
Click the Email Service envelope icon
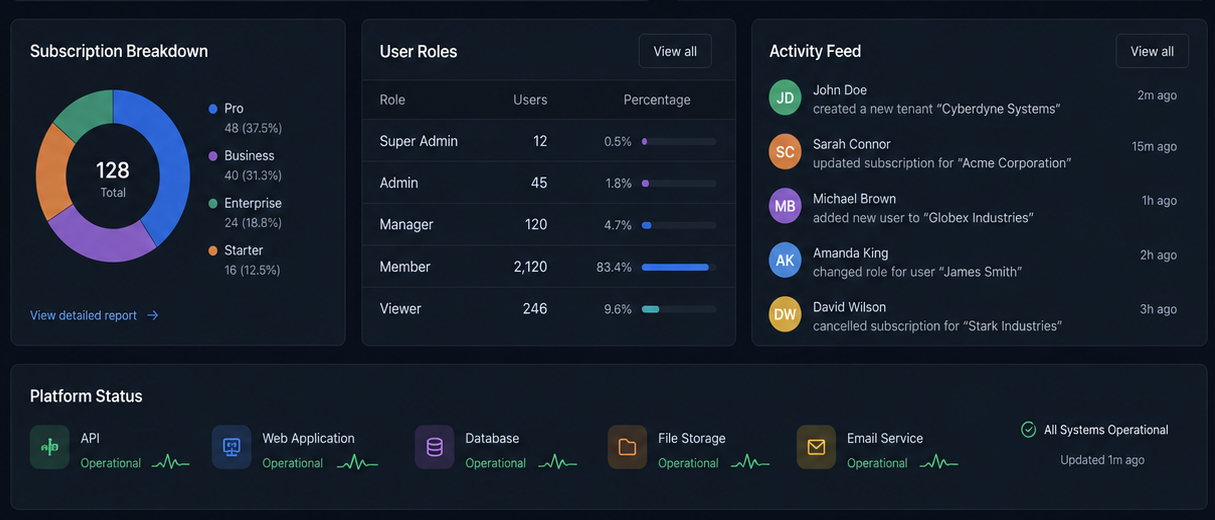(x=816, y=447)
